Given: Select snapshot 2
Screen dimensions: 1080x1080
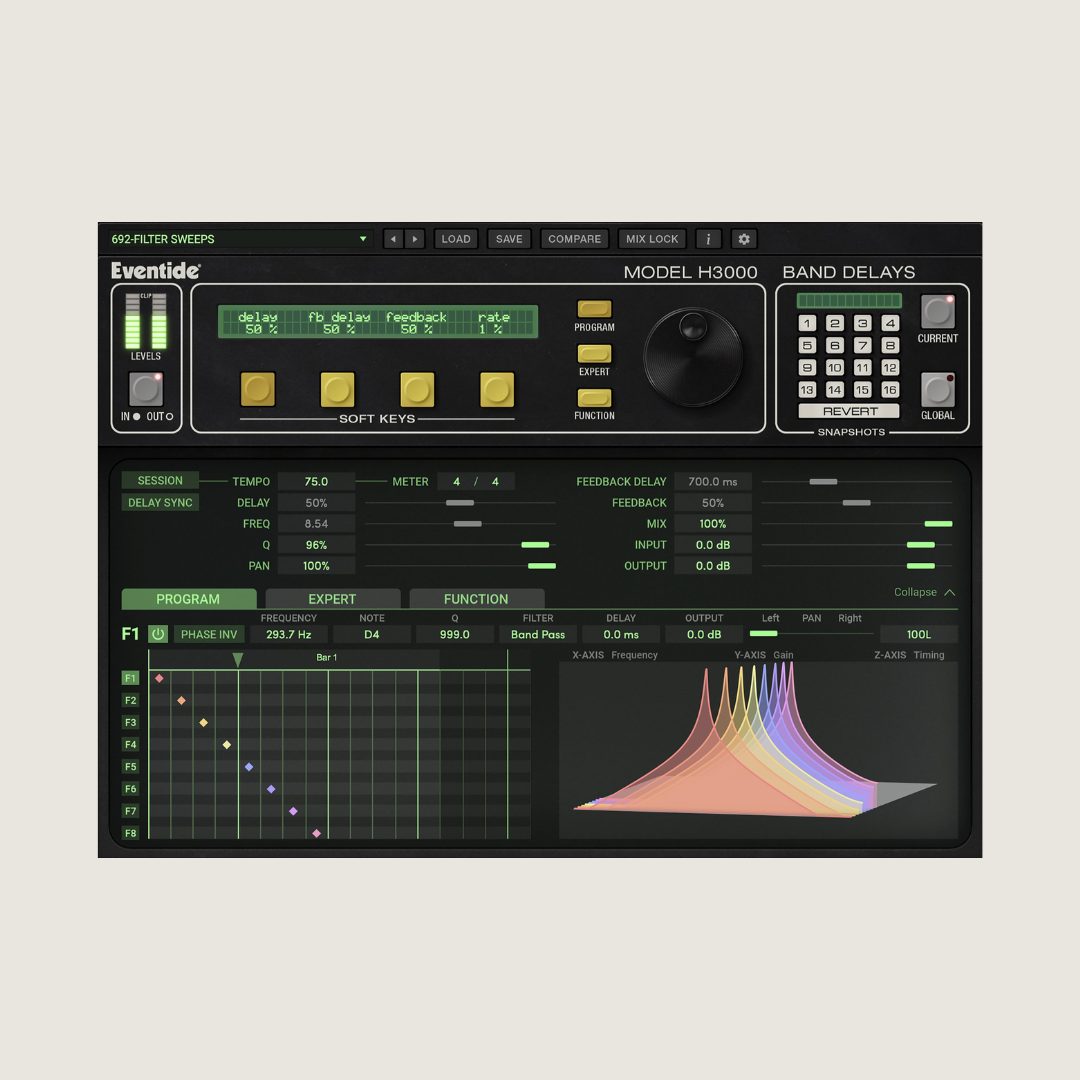Looking at the screenshot, I should [835, 323].
